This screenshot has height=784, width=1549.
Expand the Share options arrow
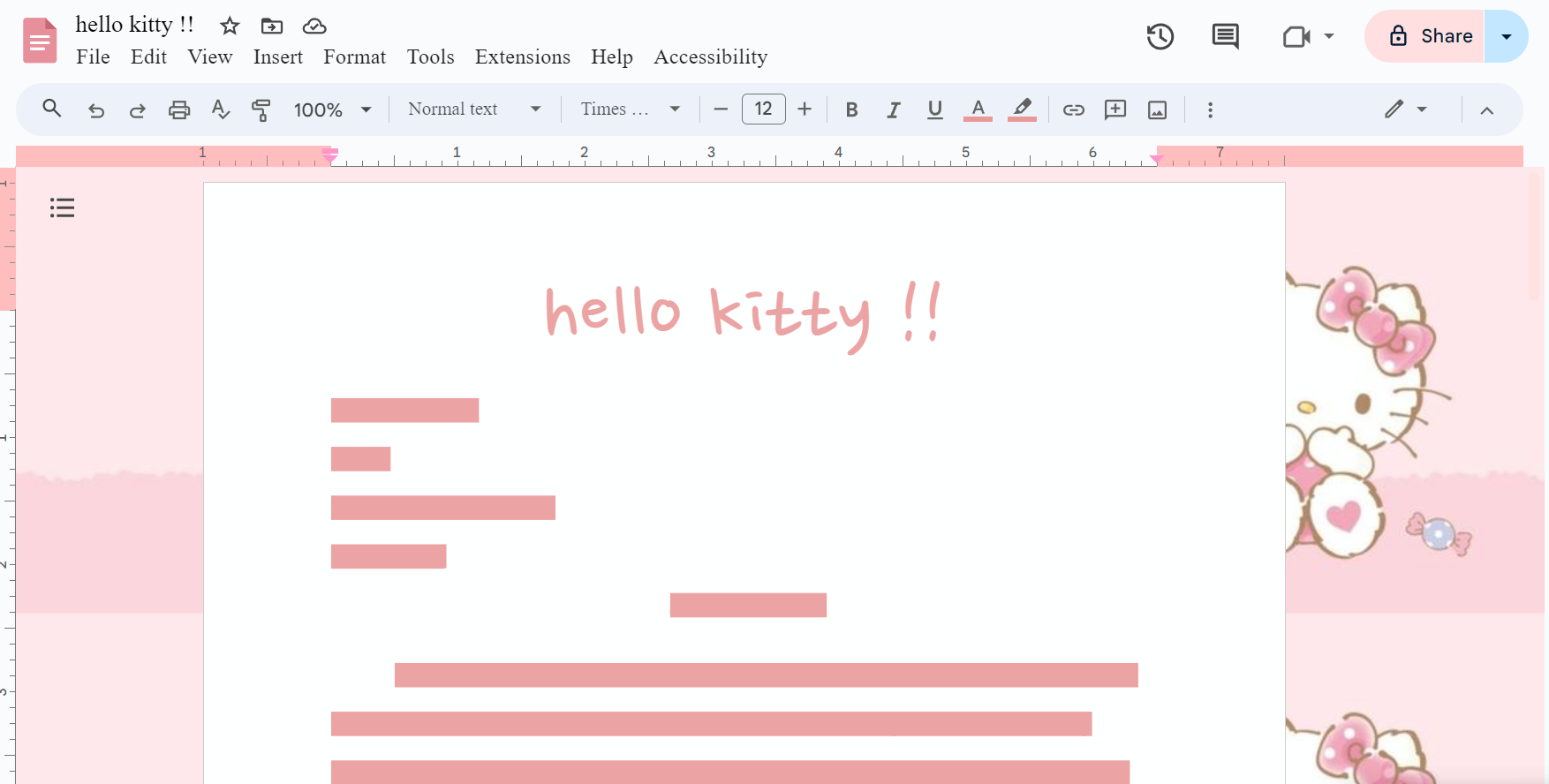1507,36
